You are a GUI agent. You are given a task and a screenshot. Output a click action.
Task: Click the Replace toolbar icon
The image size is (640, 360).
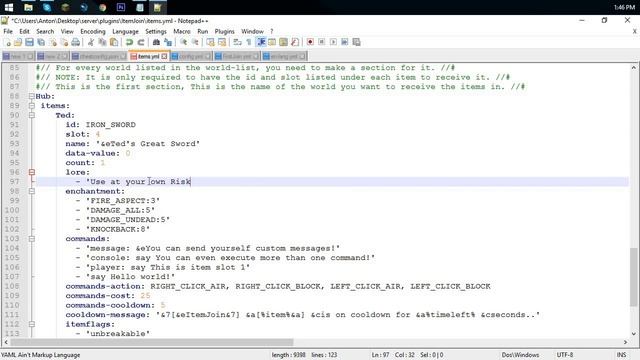pyautogui.click(x=168, y=42)
